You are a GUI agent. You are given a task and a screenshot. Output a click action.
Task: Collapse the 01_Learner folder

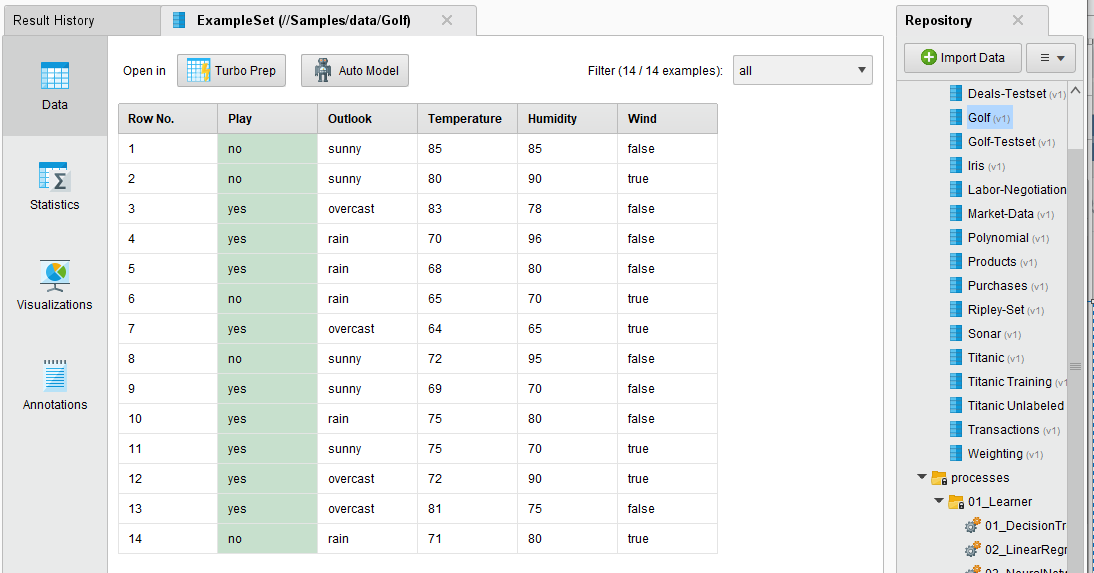click(939, 502)
